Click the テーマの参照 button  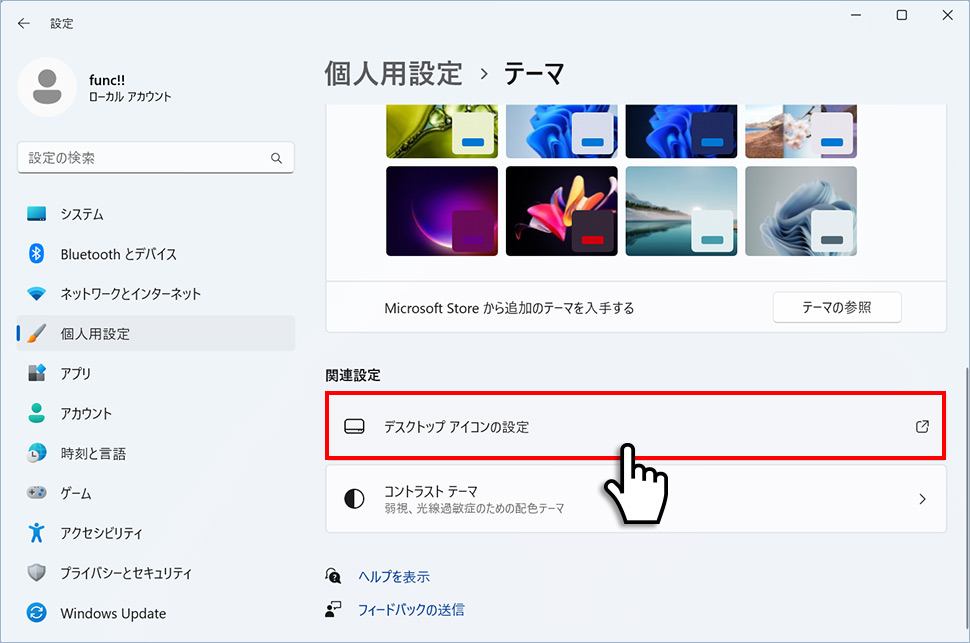pos(836,308)
